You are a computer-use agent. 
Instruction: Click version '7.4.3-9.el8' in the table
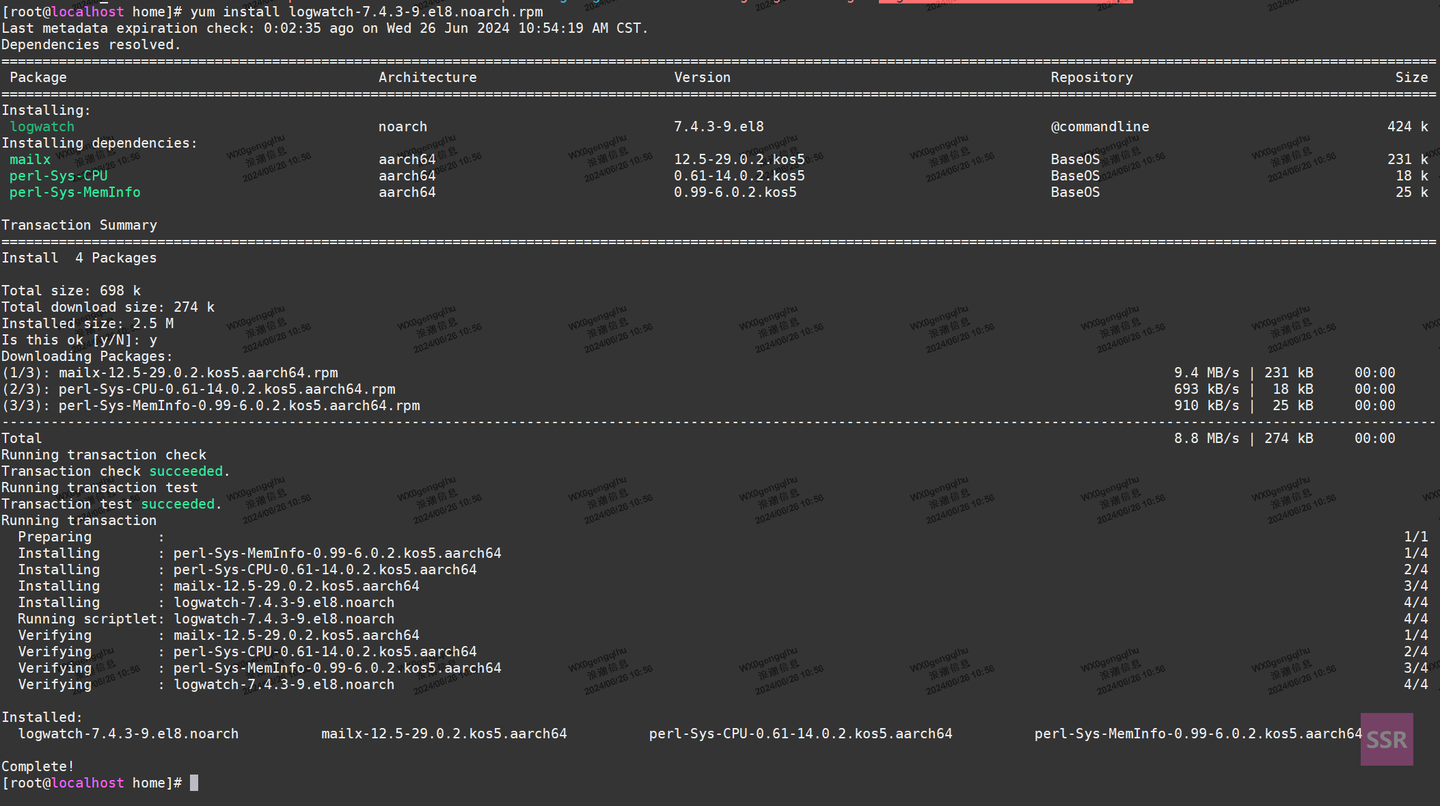coord(719,127)
